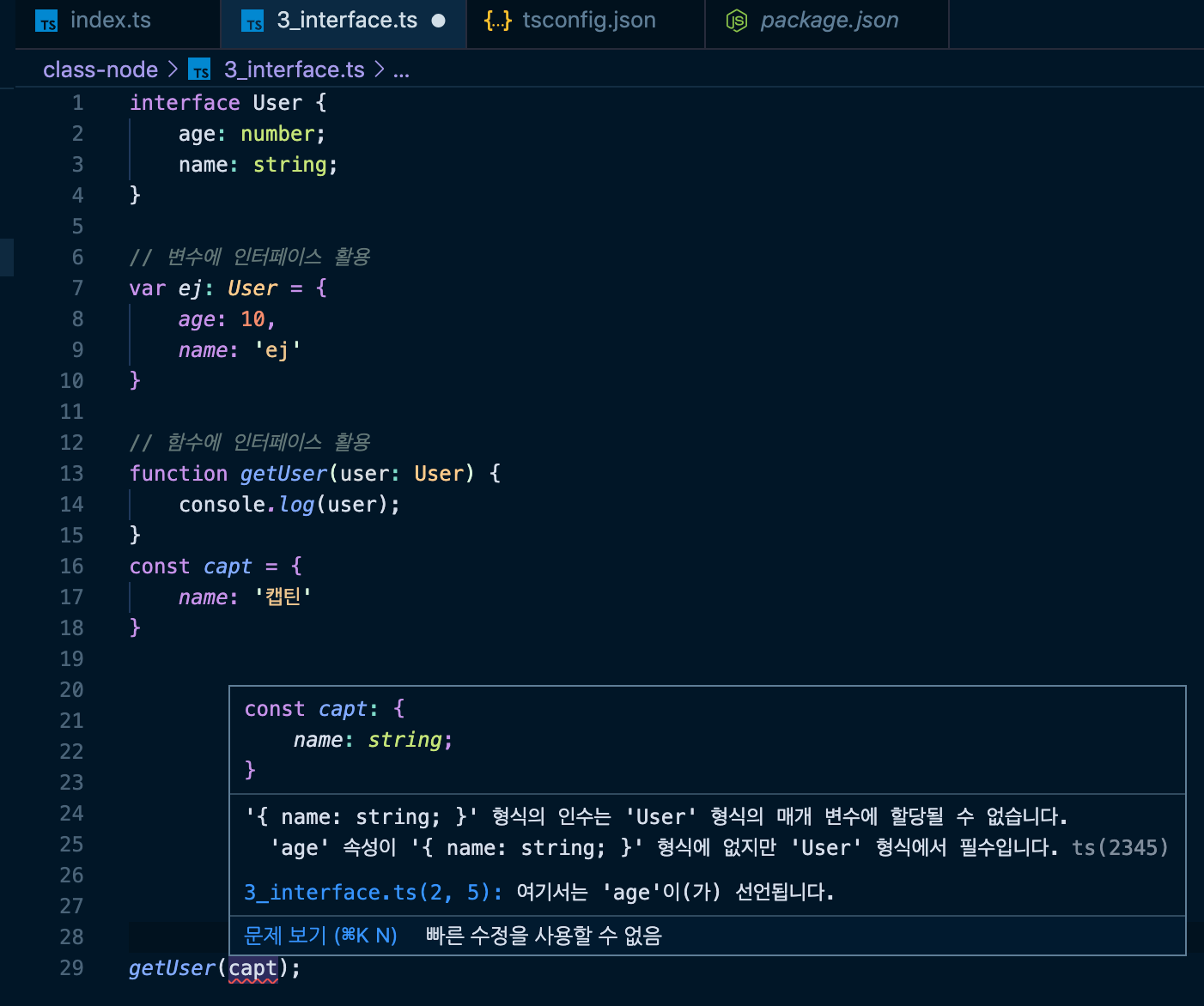Open the package.json tab

(x=826, y=21)
